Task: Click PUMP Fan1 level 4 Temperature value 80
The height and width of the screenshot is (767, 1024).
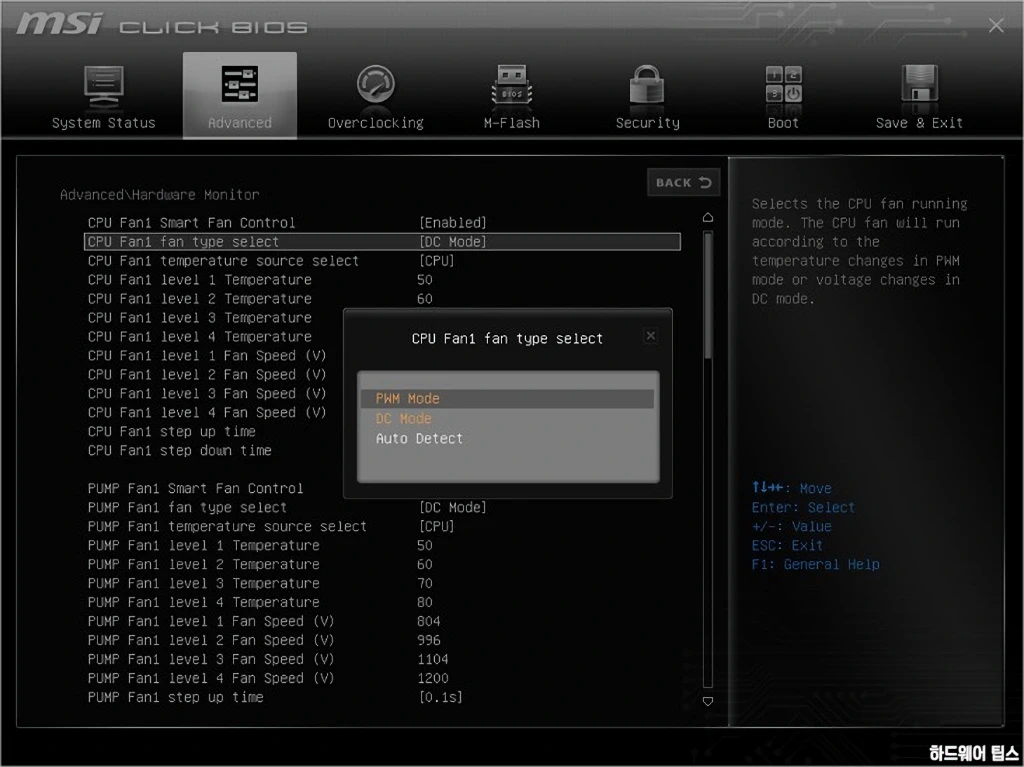Action: (x=424, y=602)
